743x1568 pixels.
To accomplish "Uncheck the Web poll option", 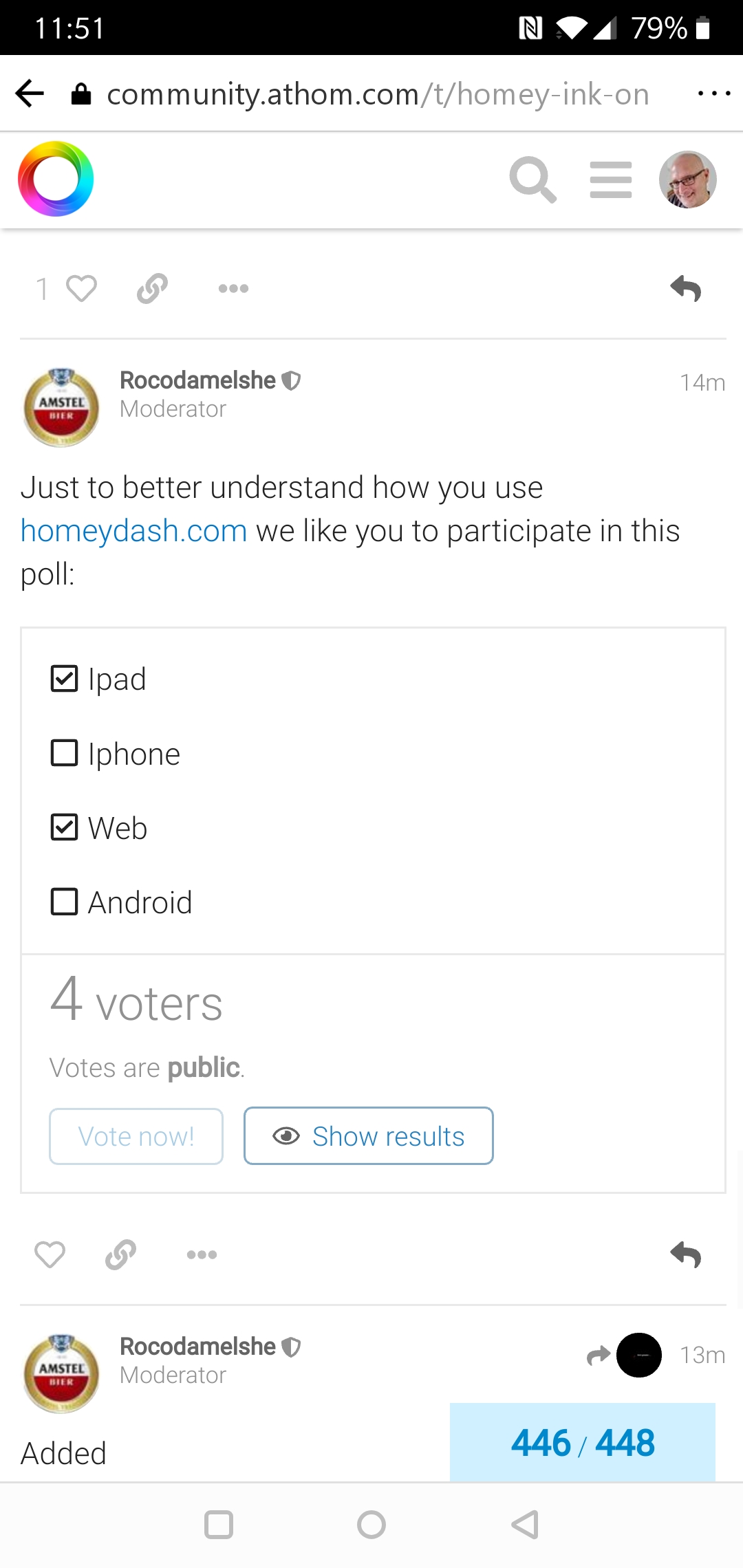I will tap(65, 827).
